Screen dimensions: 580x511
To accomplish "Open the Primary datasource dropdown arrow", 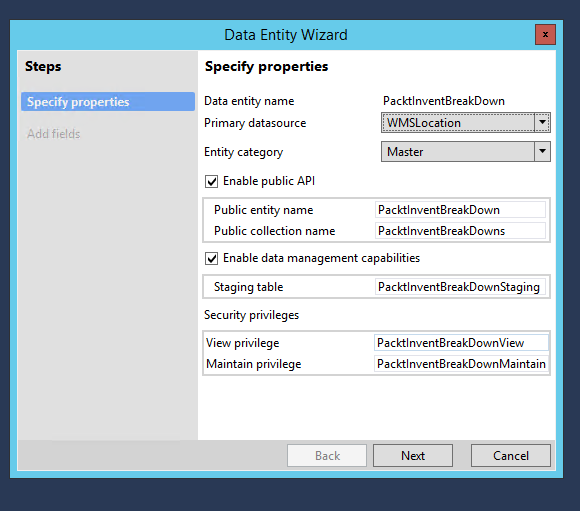I will pos(542,122).
